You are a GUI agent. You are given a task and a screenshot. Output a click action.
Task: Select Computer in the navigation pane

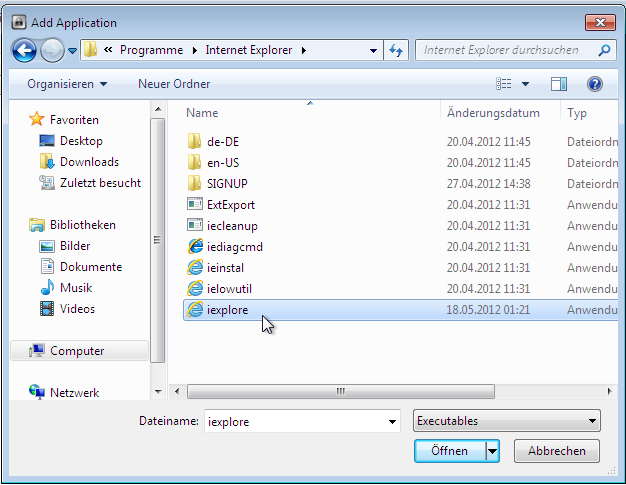(77, 351)
